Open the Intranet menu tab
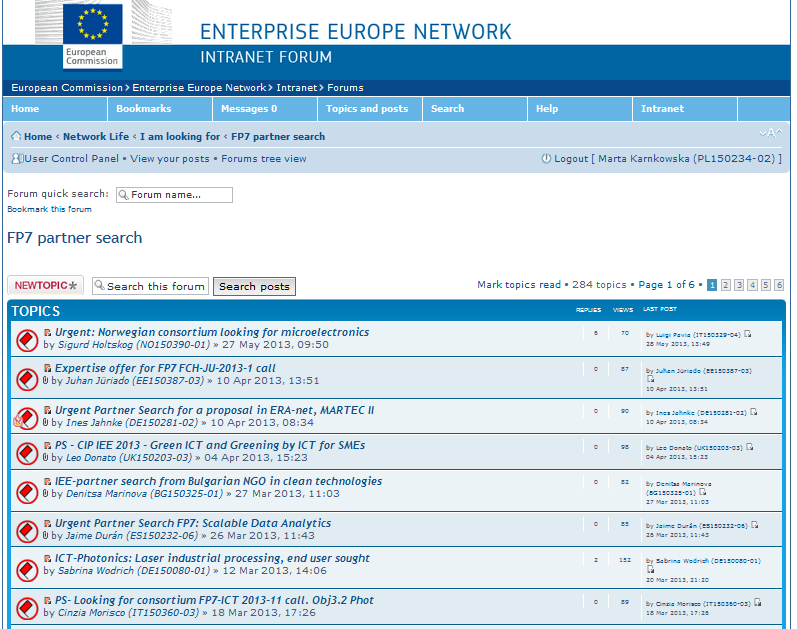 pos(685,109)
